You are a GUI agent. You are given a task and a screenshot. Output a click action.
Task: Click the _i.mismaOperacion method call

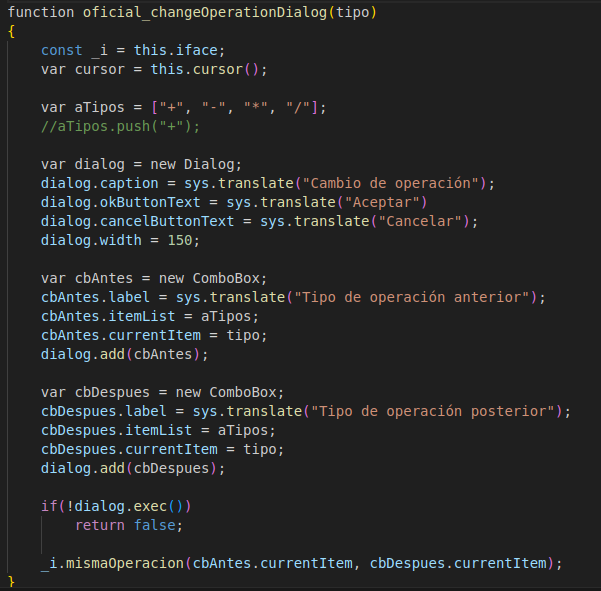point(301,563)
